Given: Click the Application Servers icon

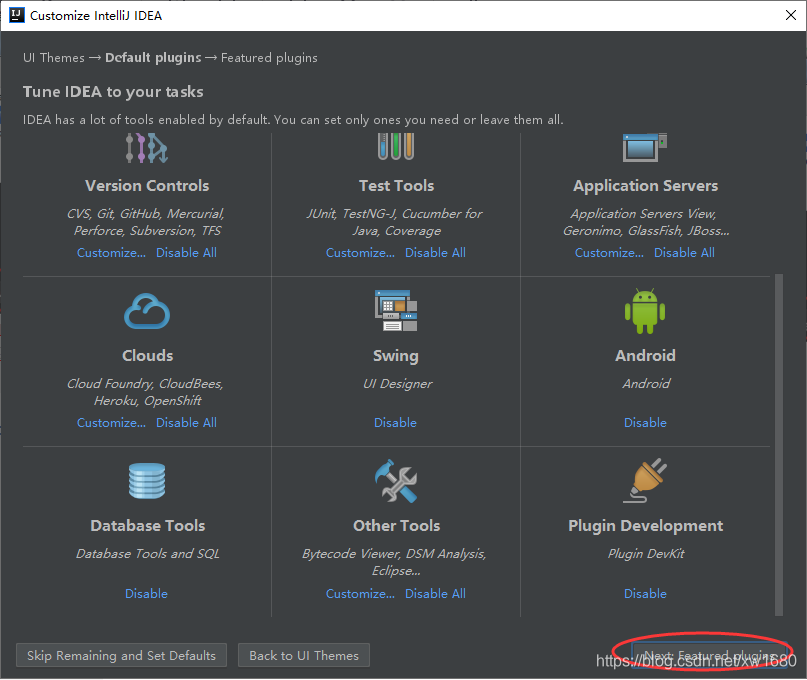Looking at the screenshot, I should coord(645,148).
